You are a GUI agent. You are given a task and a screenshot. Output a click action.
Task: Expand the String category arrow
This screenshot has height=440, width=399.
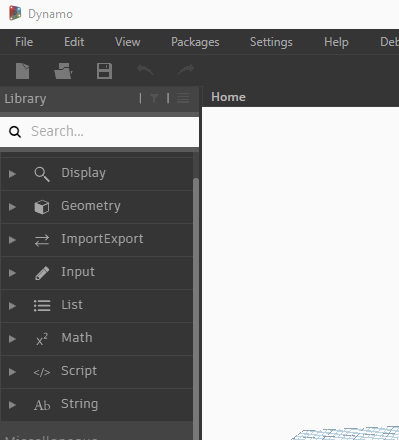12,405
